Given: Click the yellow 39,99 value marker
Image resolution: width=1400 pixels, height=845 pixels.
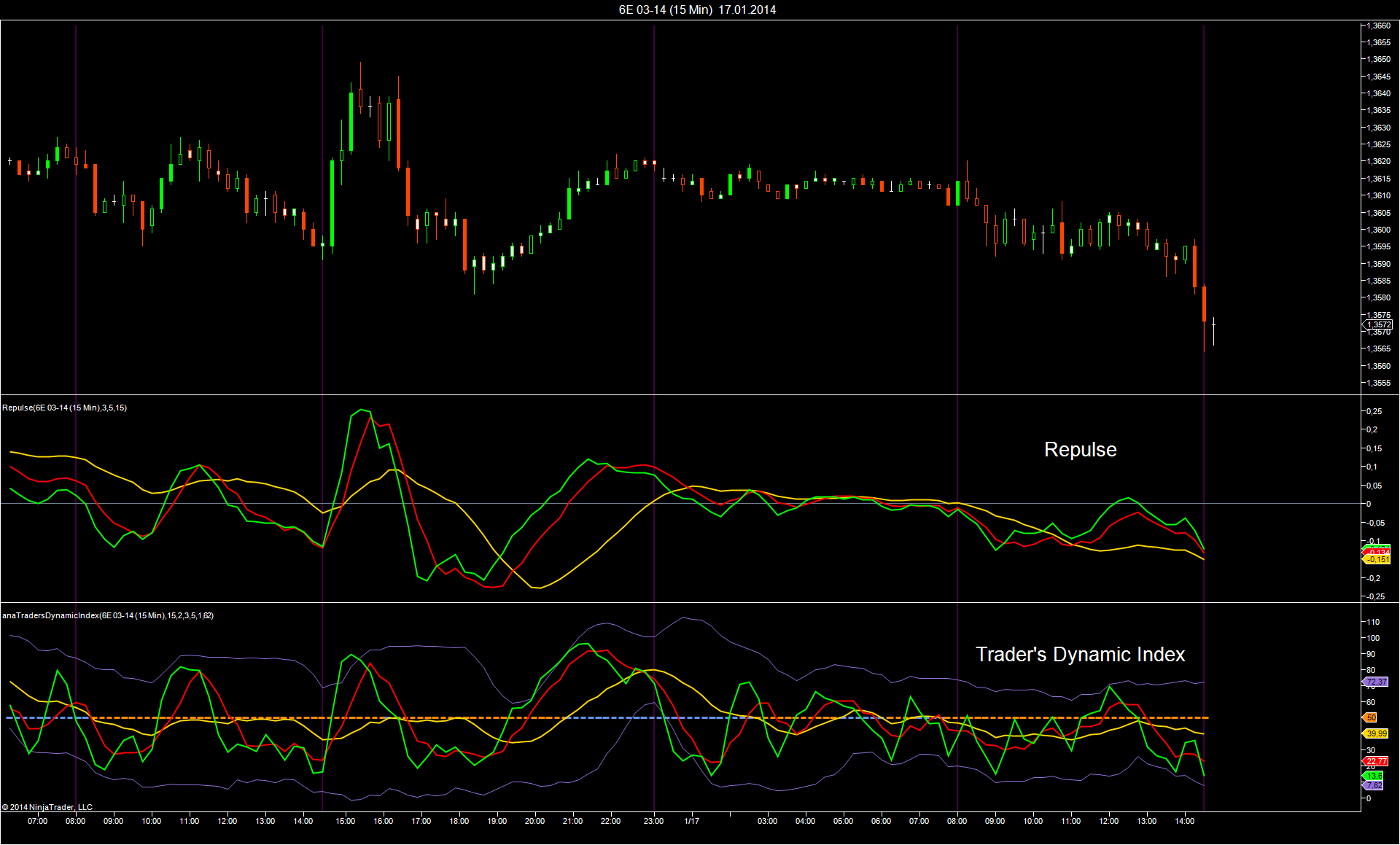Looking at the screenshot, I should click(x=1377, y=733).
